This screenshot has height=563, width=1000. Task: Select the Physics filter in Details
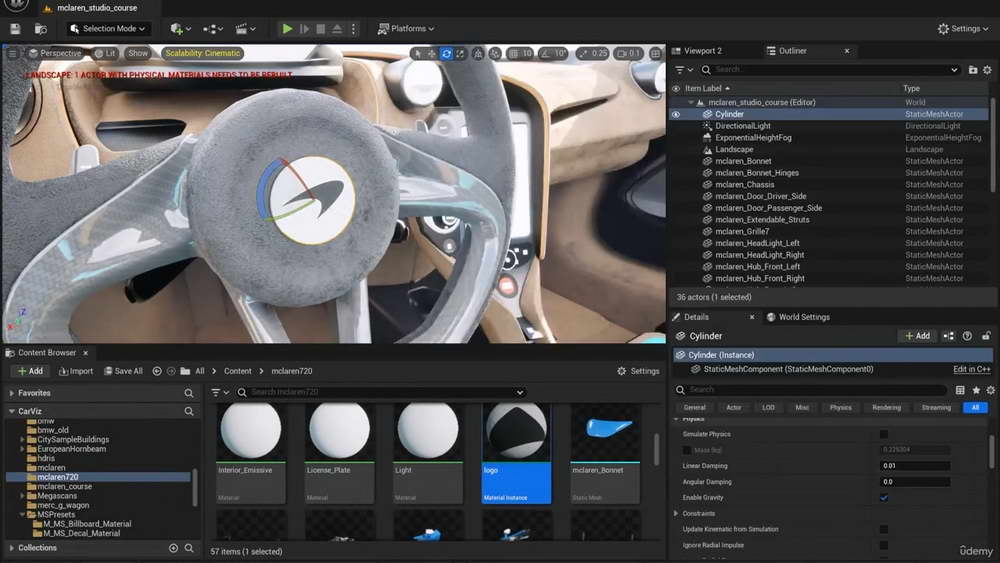click(x=841, y=407)
